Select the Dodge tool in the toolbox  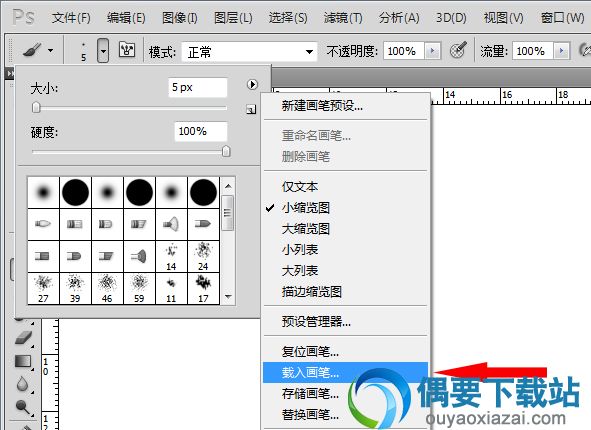[23, 407]
